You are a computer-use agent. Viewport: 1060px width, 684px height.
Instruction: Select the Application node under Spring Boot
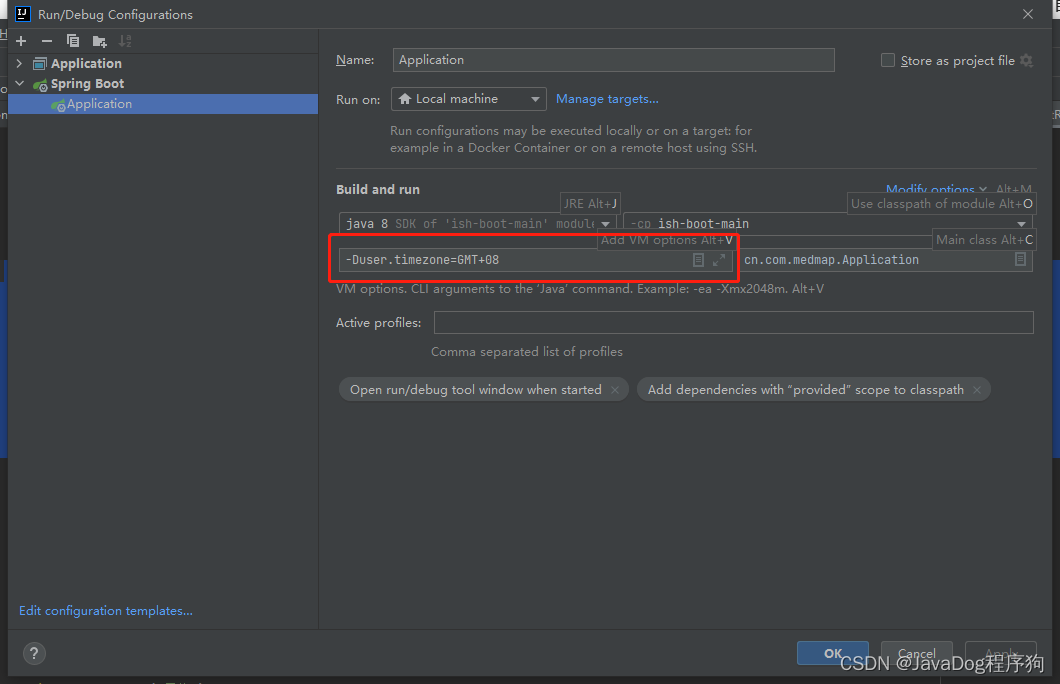tap(163, 104)
